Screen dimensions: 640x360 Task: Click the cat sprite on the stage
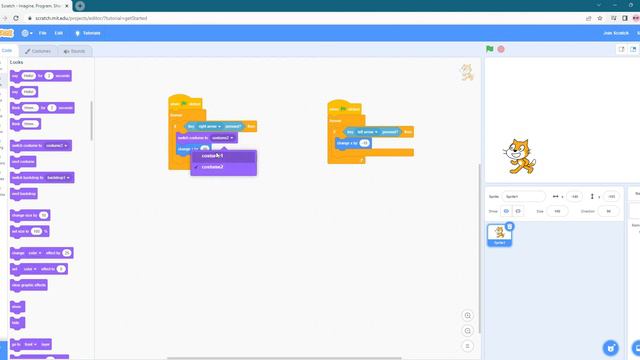519,157
